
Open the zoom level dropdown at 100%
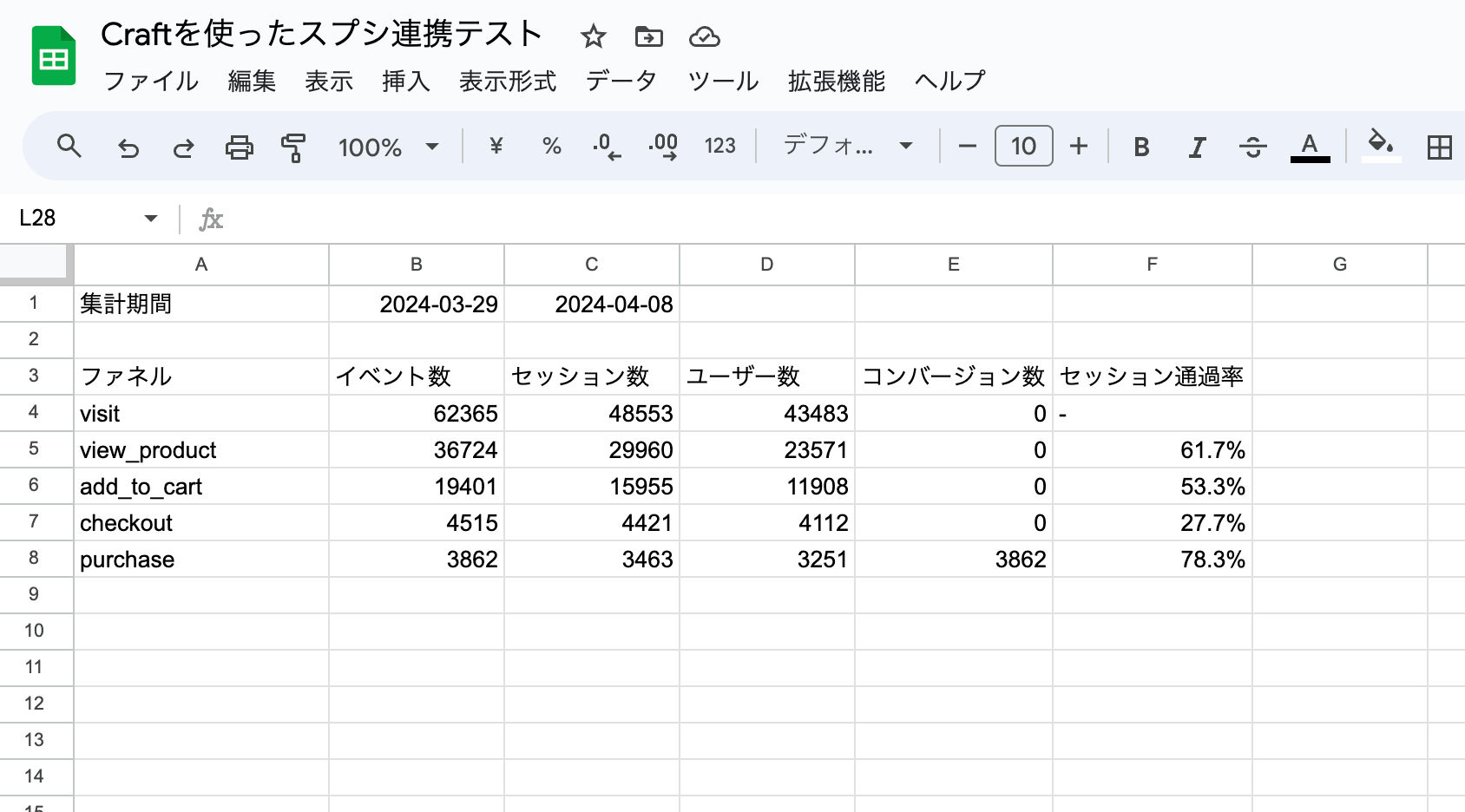[x=388, y=147]
